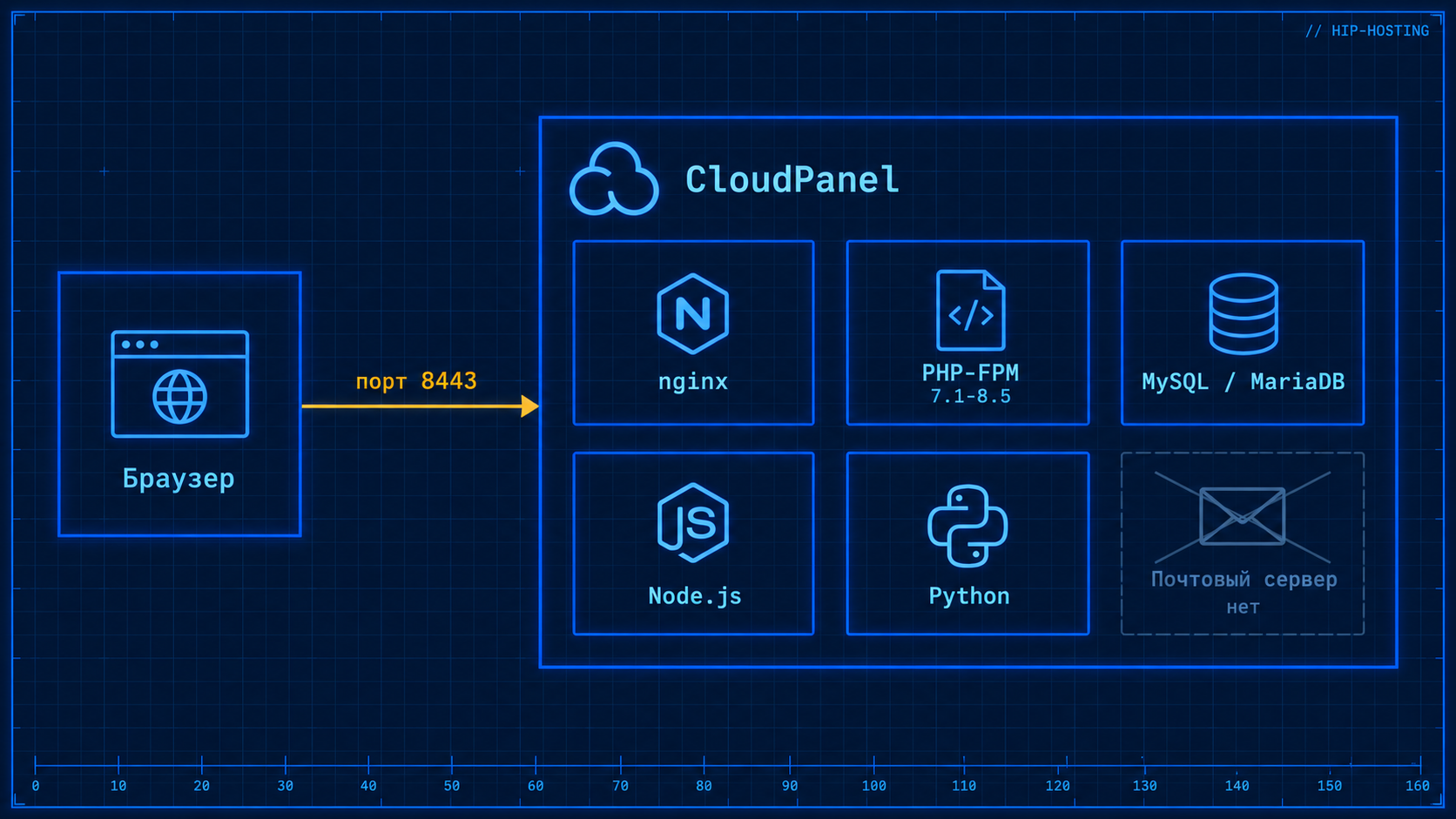Click the CloudPanel cloud logo icon
1456x819 pixels.
(614, 178)
